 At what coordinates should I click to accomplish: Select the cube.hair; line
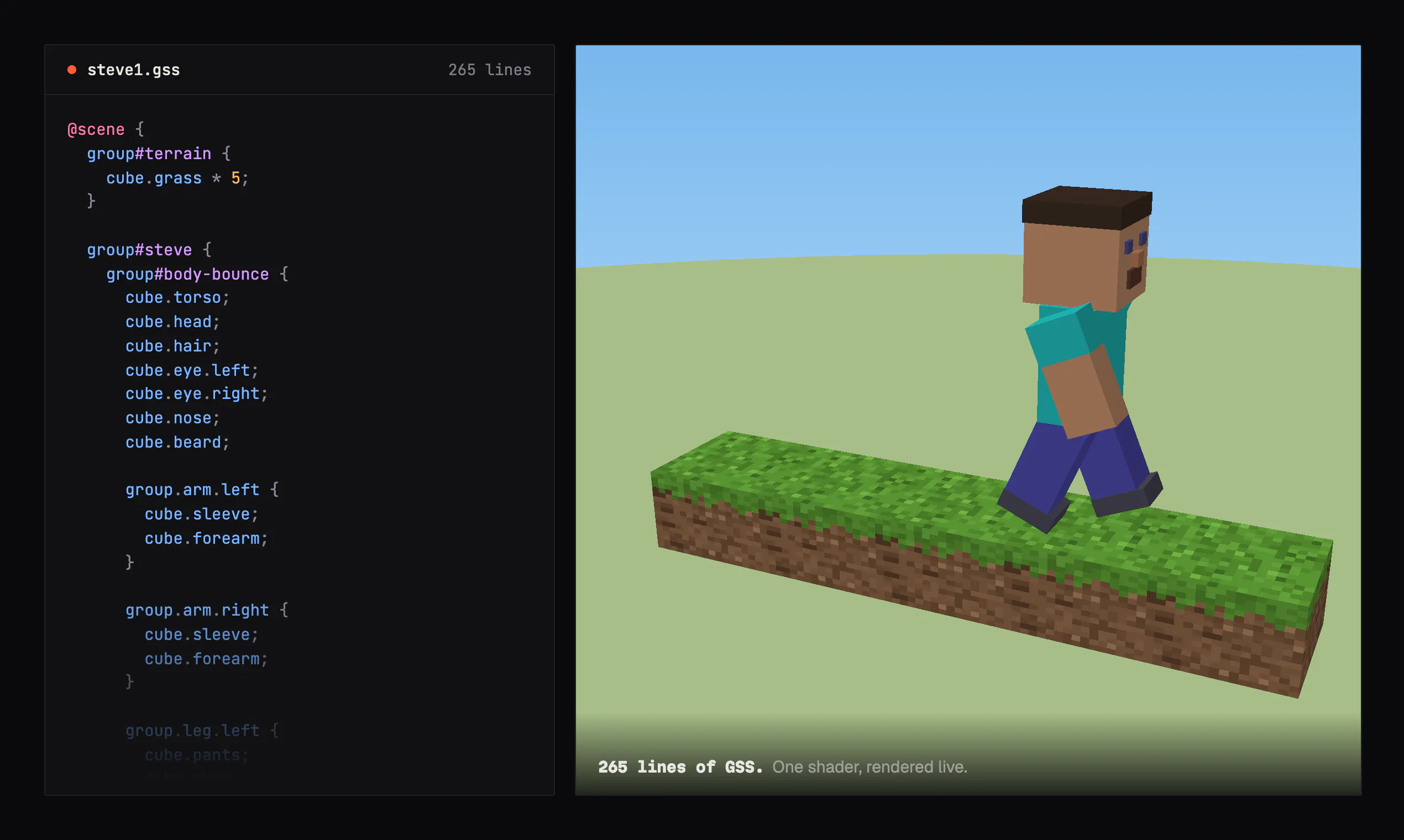pos(172,346)
